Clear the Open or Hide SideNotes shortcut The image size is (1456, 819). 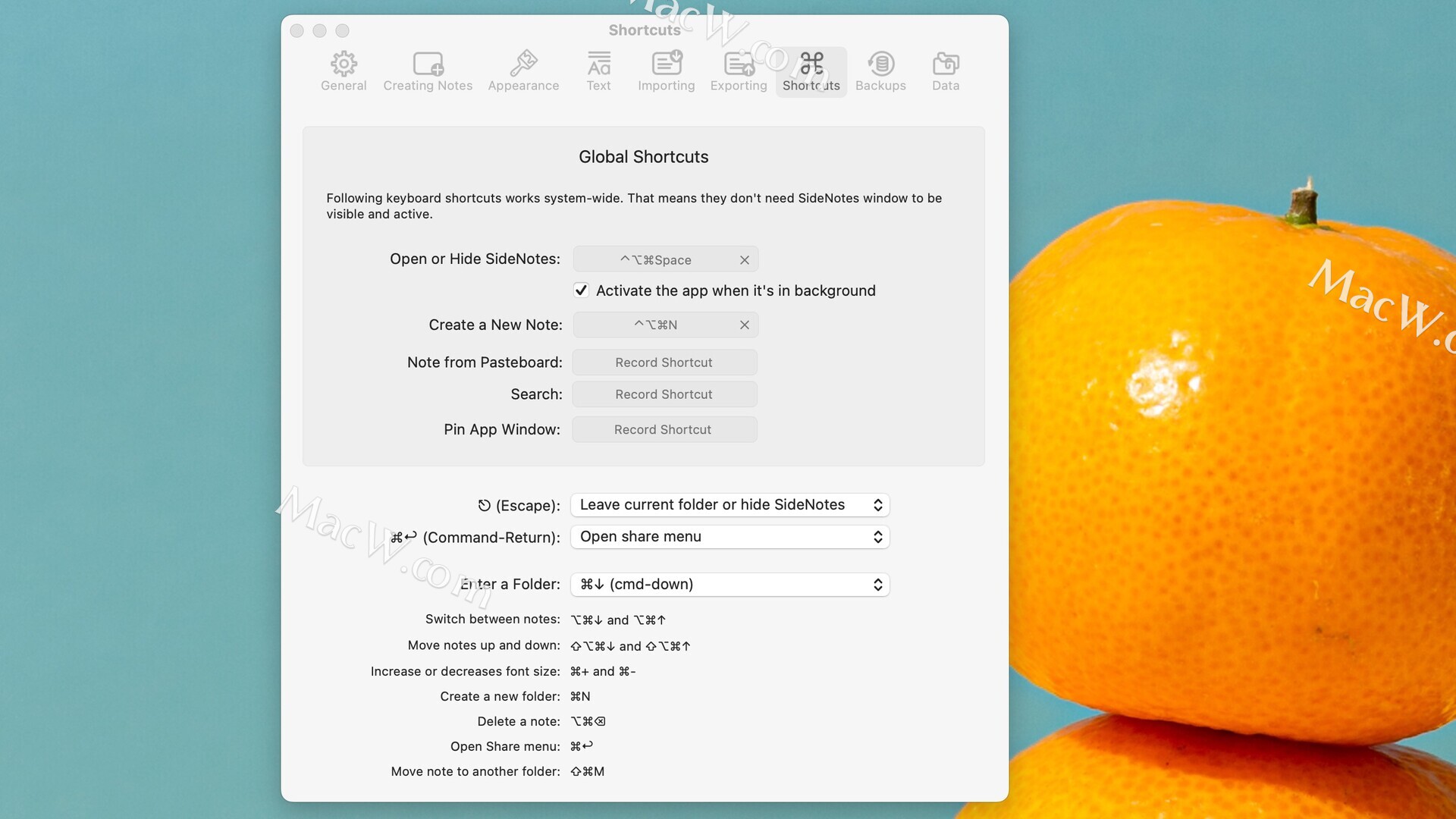click(745, 260)
